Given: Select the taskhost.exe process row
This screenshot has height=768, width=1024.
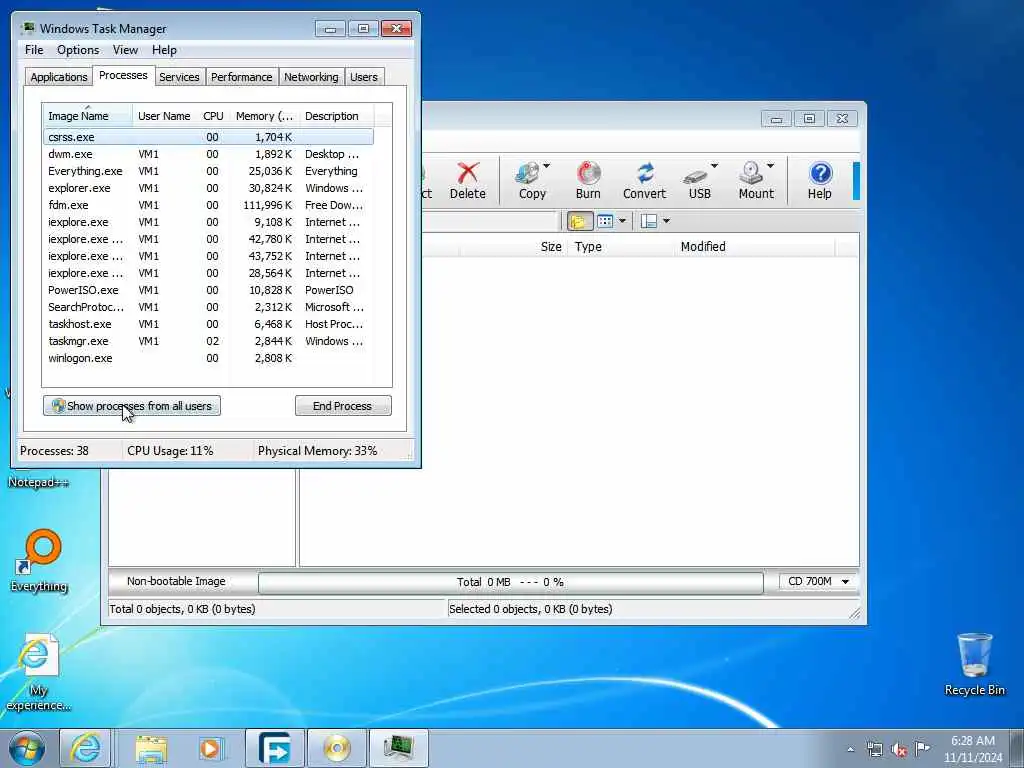Looking at the screenshot, I should [208, 324].
